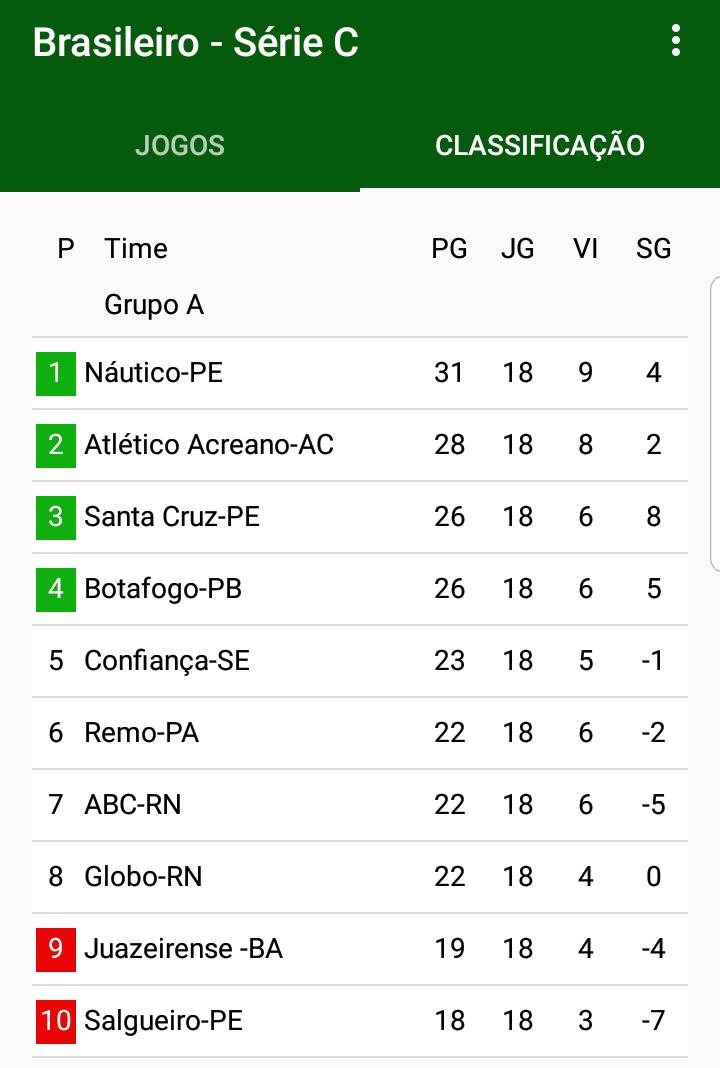Tap Remo-PA team name
720x1068 pixels.
click(141, 733)
